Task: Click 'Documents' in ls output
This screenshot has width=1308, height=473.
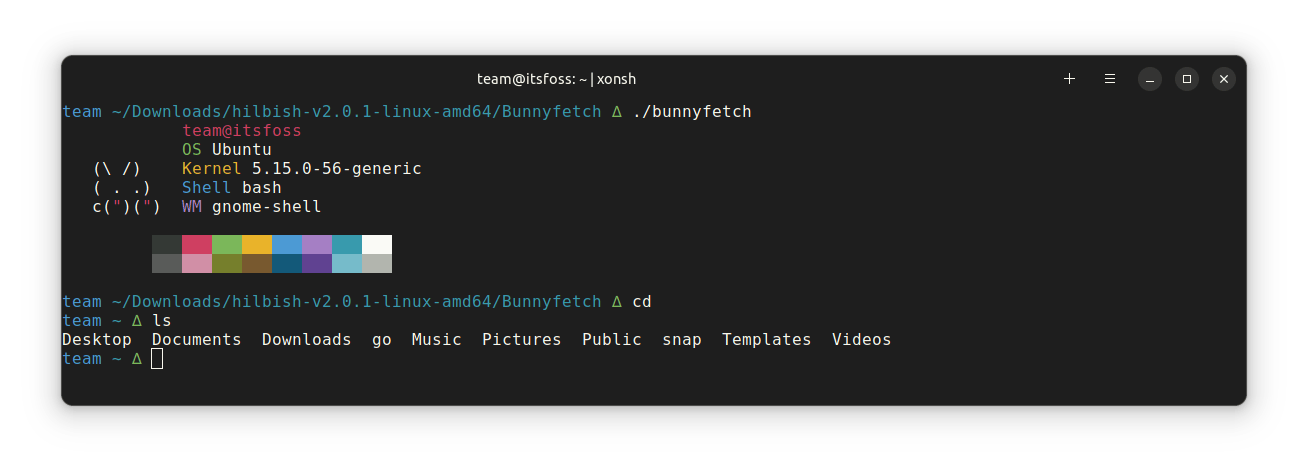Action: [197, 339]
